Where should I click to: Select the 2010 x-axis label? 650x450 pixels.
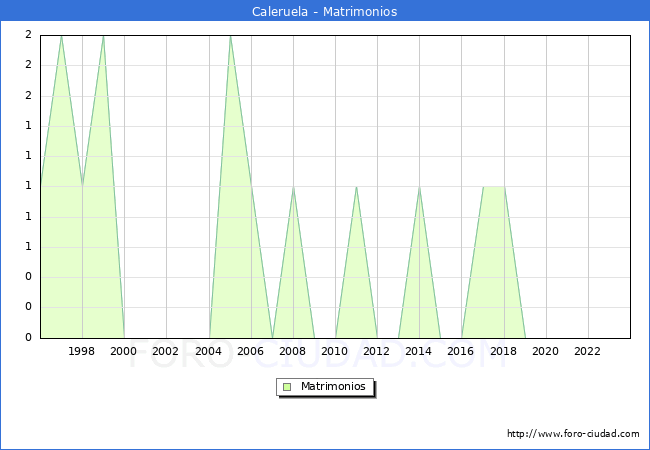(335, 351)
